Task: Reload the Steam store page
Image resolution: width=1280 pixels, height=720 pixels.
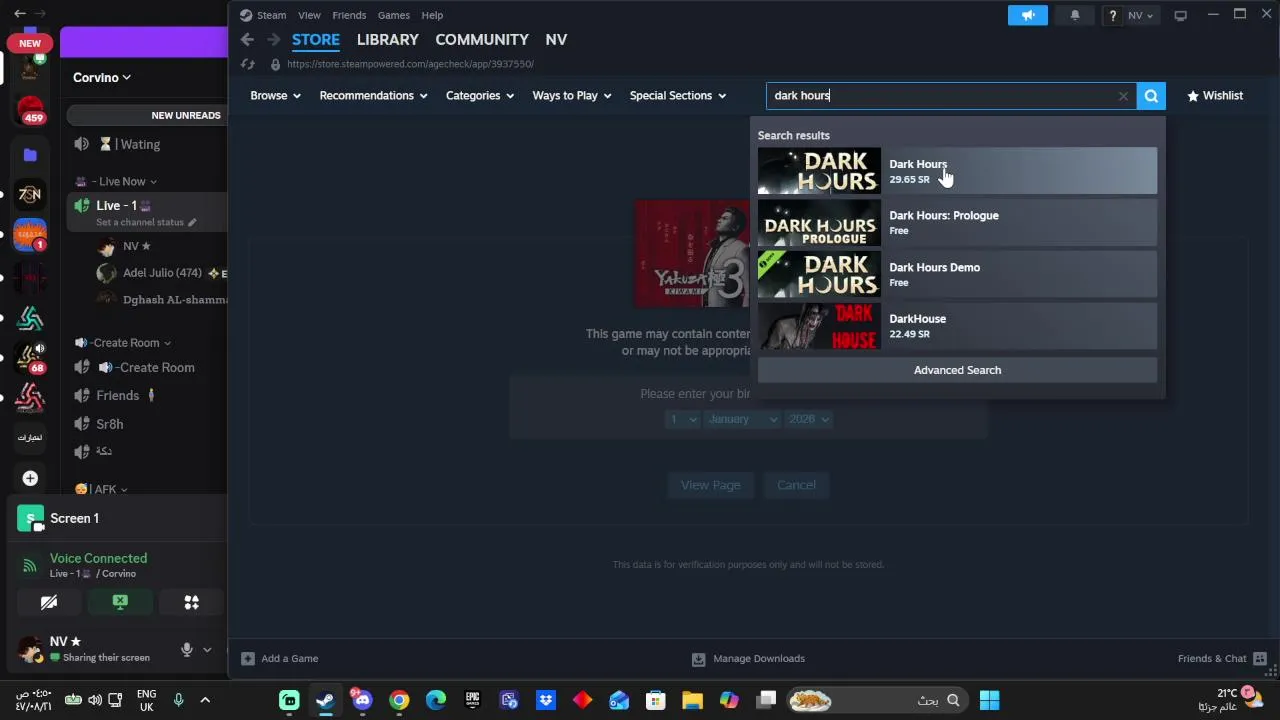Action: [248, 64]
